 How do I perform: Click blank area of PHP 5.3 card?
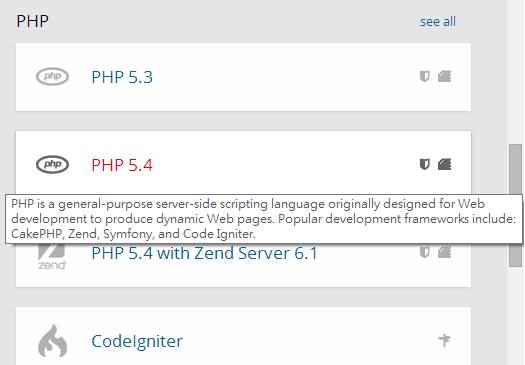click(285, 77)
